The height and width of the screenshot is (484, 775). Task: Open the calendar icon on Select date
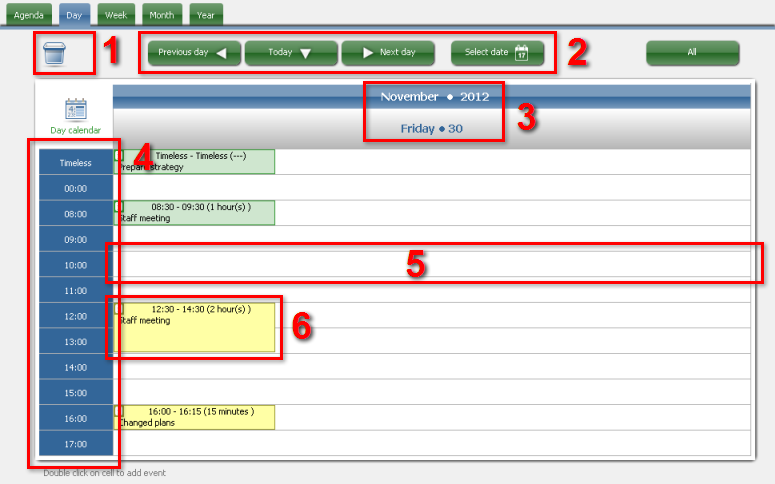521,53
